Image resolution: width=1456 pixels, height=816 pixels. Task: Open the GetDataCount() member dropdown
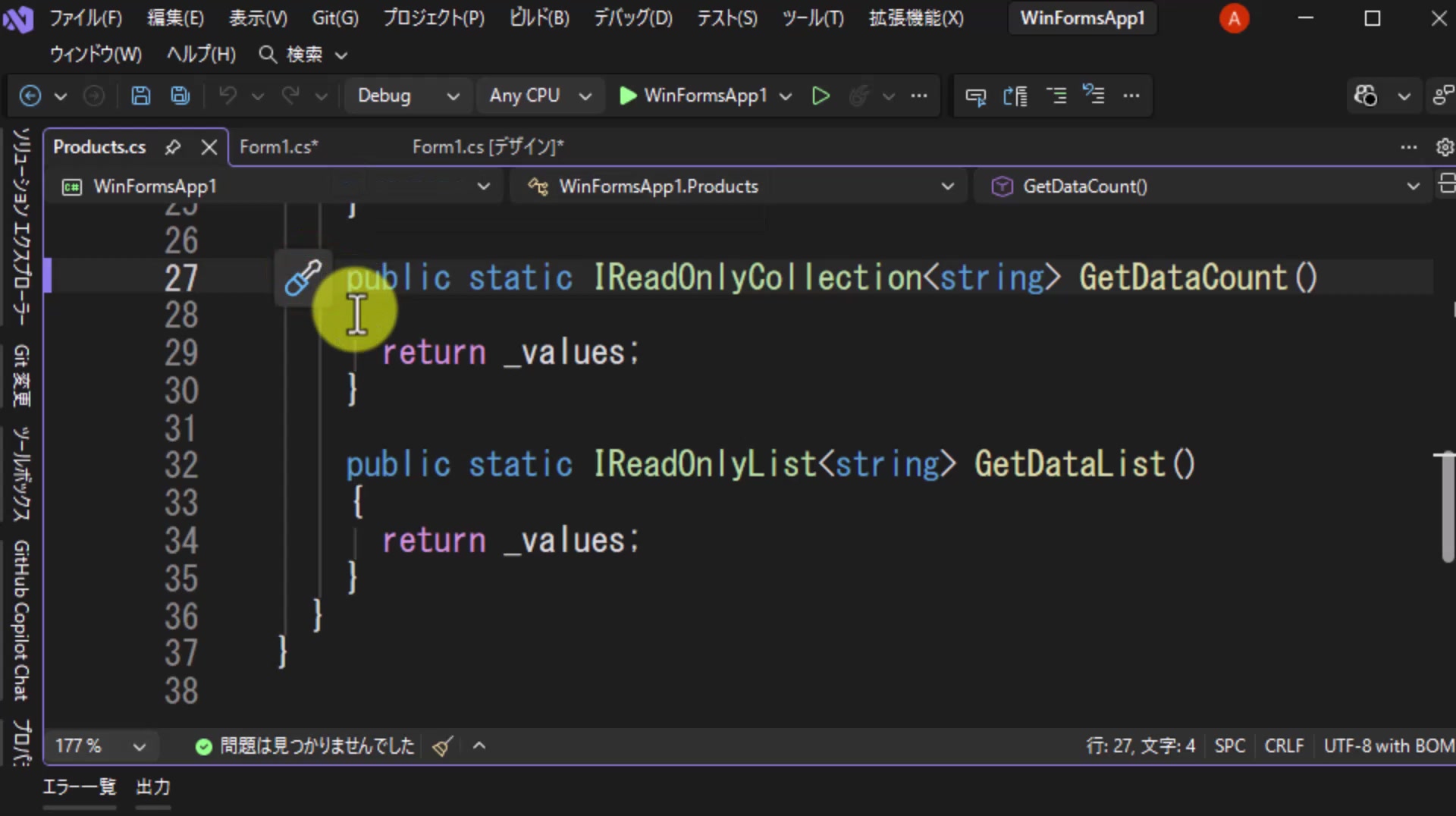[x=1204, y=187]
